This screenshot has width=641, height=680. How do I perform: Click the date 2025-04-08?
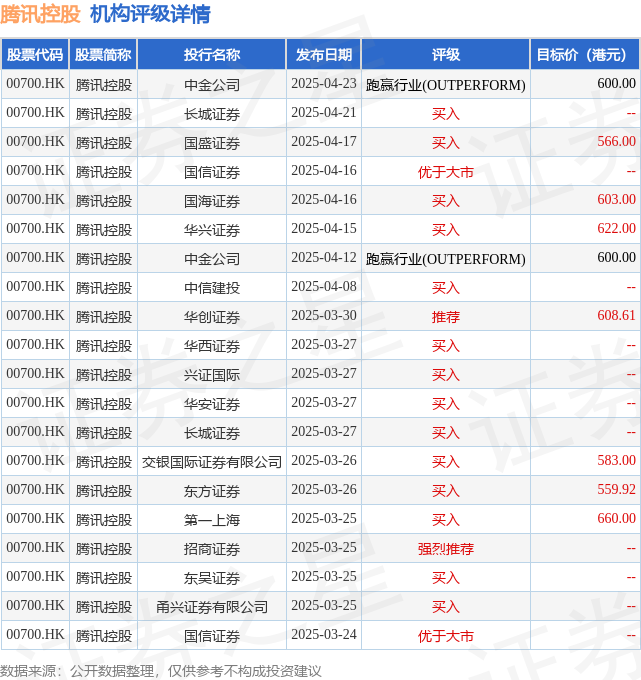(x=324, y=286)
